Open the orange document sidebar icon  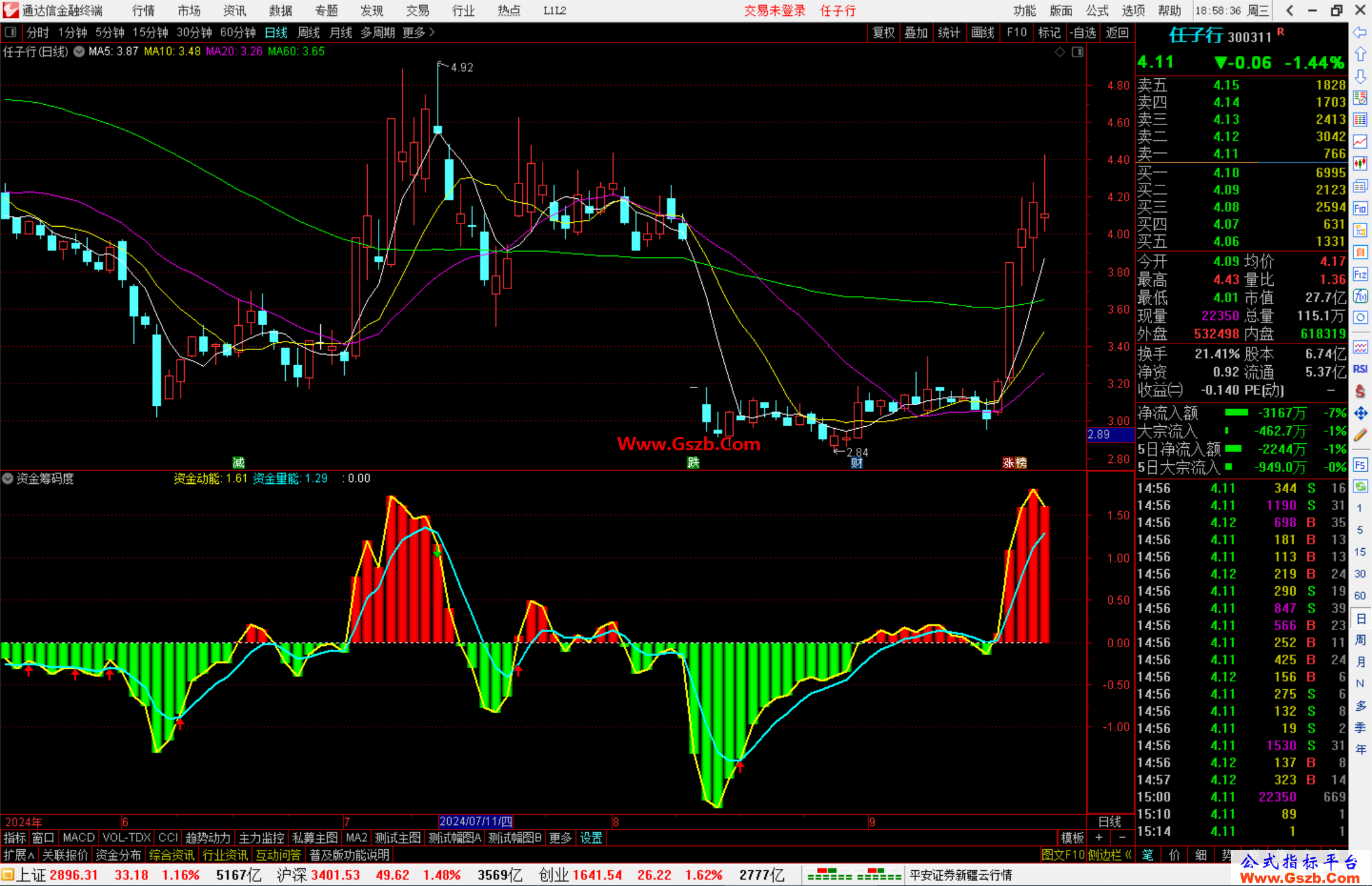pyautogui.click(x=1360, y=252)
